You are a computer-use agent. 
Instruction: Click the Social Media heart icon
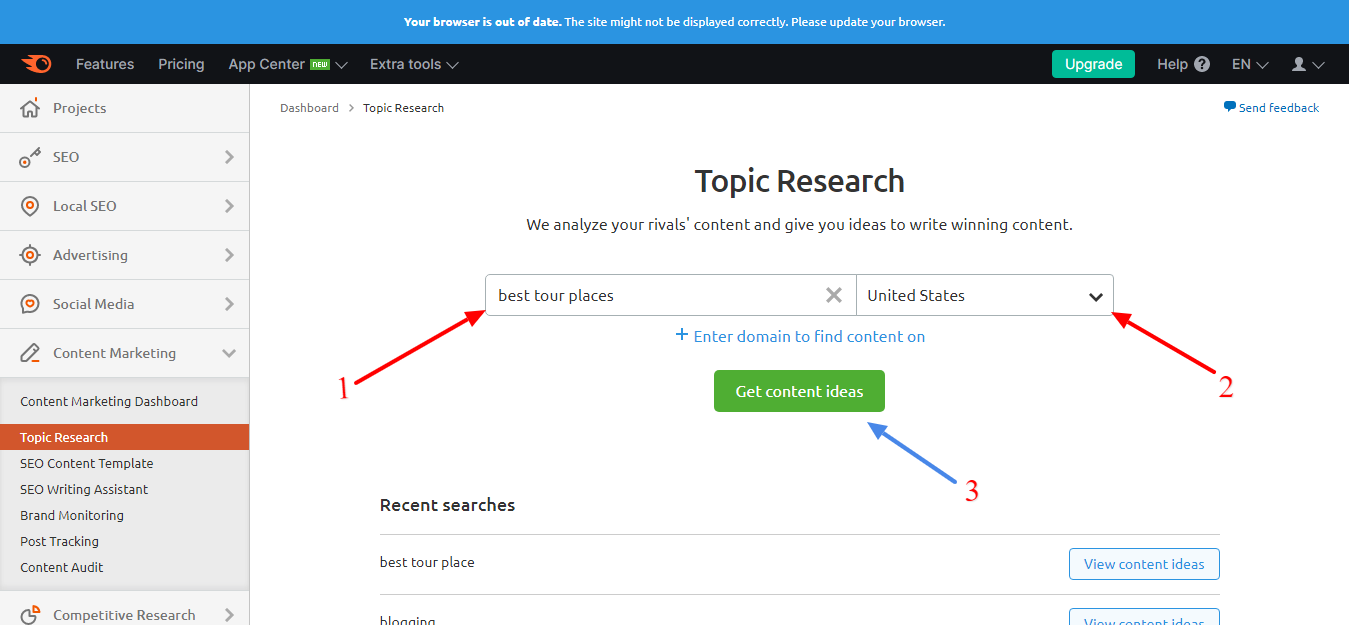pyautogui.click(x=30, y=304)
